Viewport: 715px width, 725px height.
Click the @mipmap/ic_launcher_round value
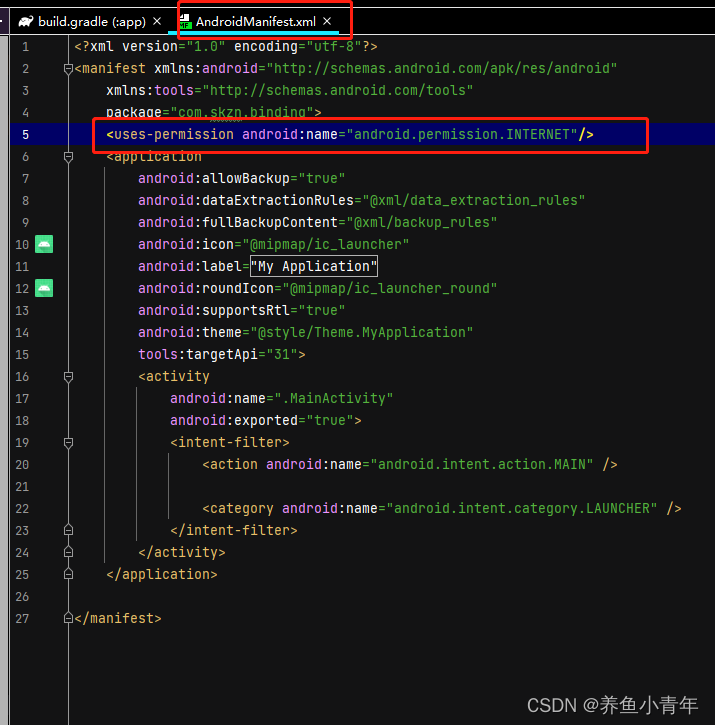(x=389, y=288)
